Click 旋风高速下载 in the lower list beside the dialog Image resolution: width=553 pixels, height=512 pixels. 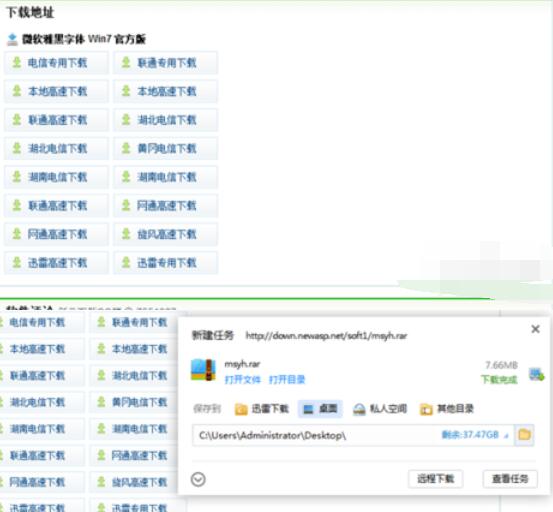coord(134,482)
